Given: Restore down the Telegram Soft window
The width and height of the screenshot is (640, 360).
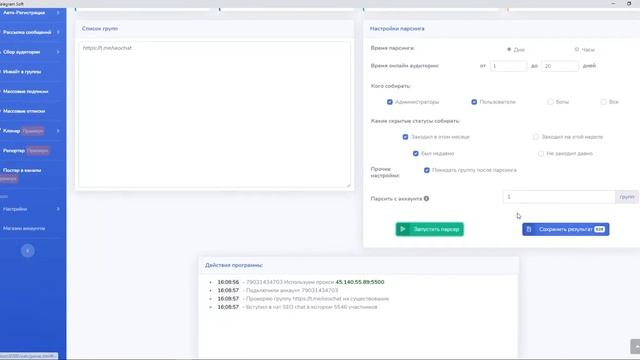Looking at the screenshot, I should coord(629,3).
